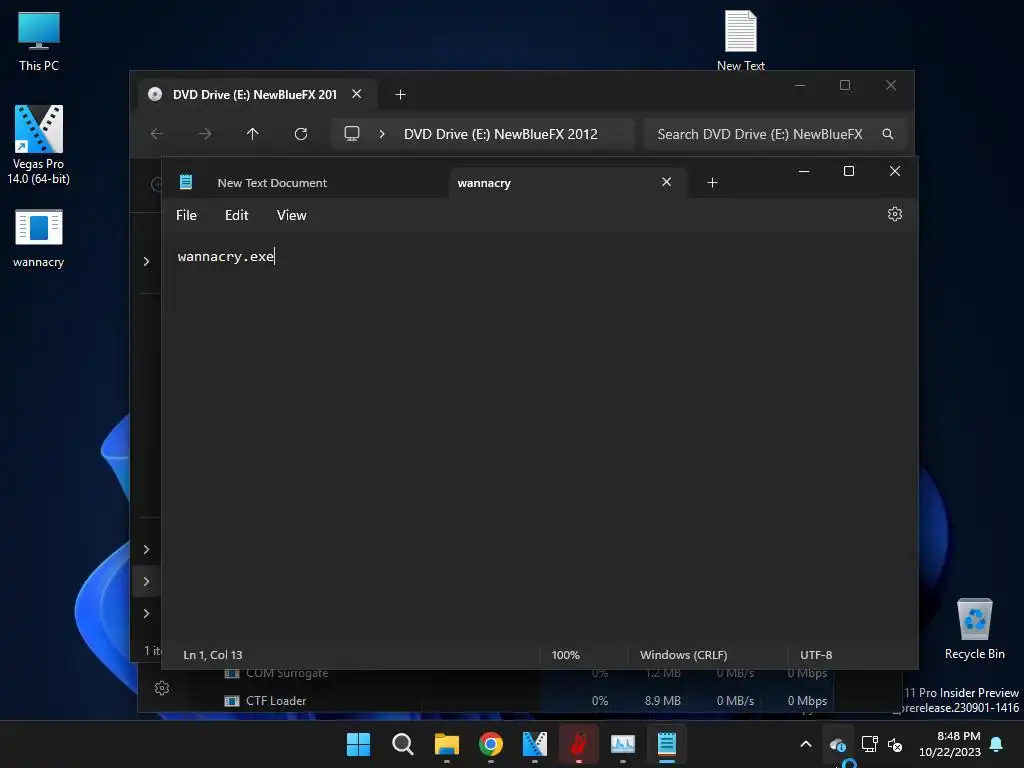Screen dimensions: 1024x768
Task: Open clock and date 8:48 PM
Action: [950, 744]
